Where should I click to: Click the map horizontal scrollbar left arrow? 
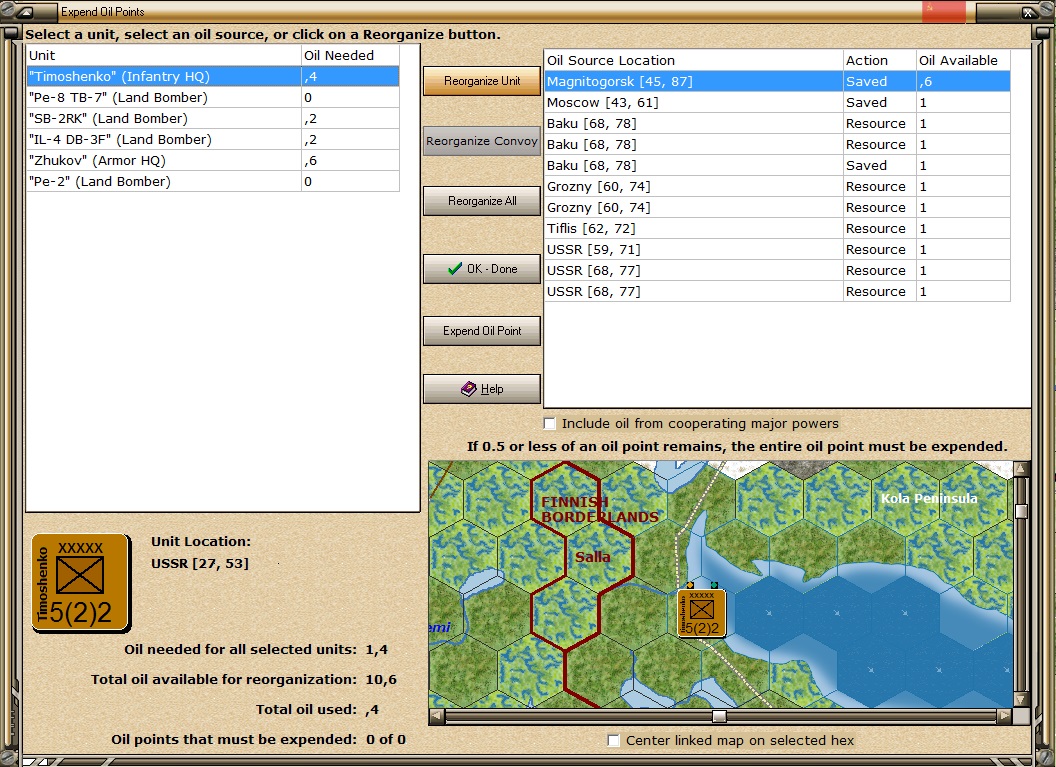(x=436, y=716)
